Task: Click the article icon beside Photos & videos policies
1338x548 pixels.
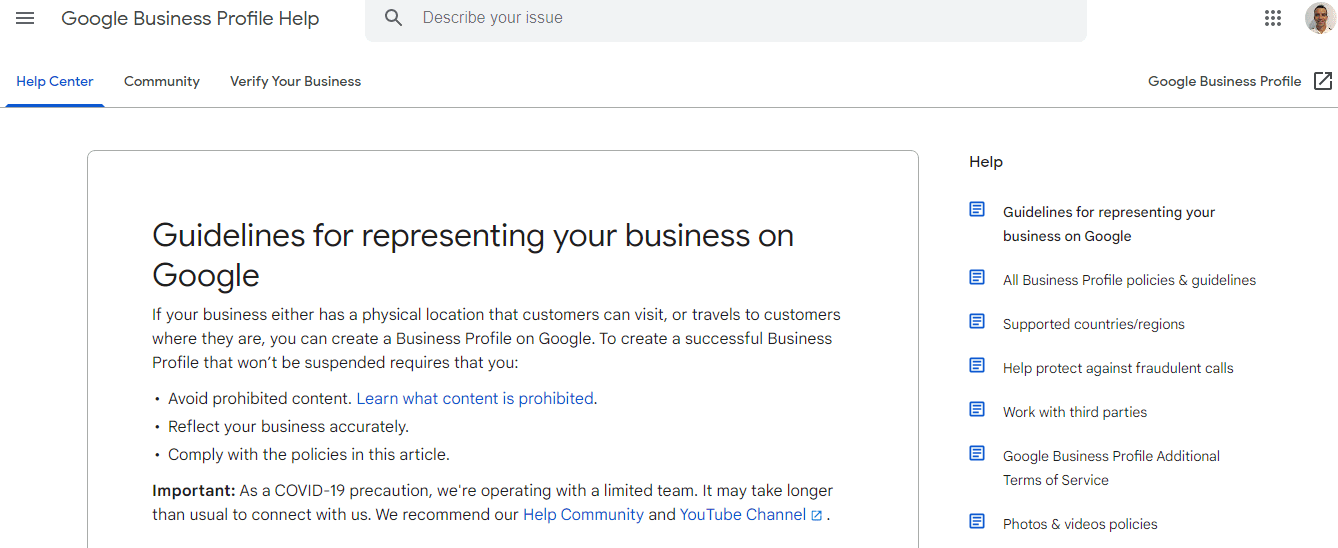Action: [x=977, y=521]
